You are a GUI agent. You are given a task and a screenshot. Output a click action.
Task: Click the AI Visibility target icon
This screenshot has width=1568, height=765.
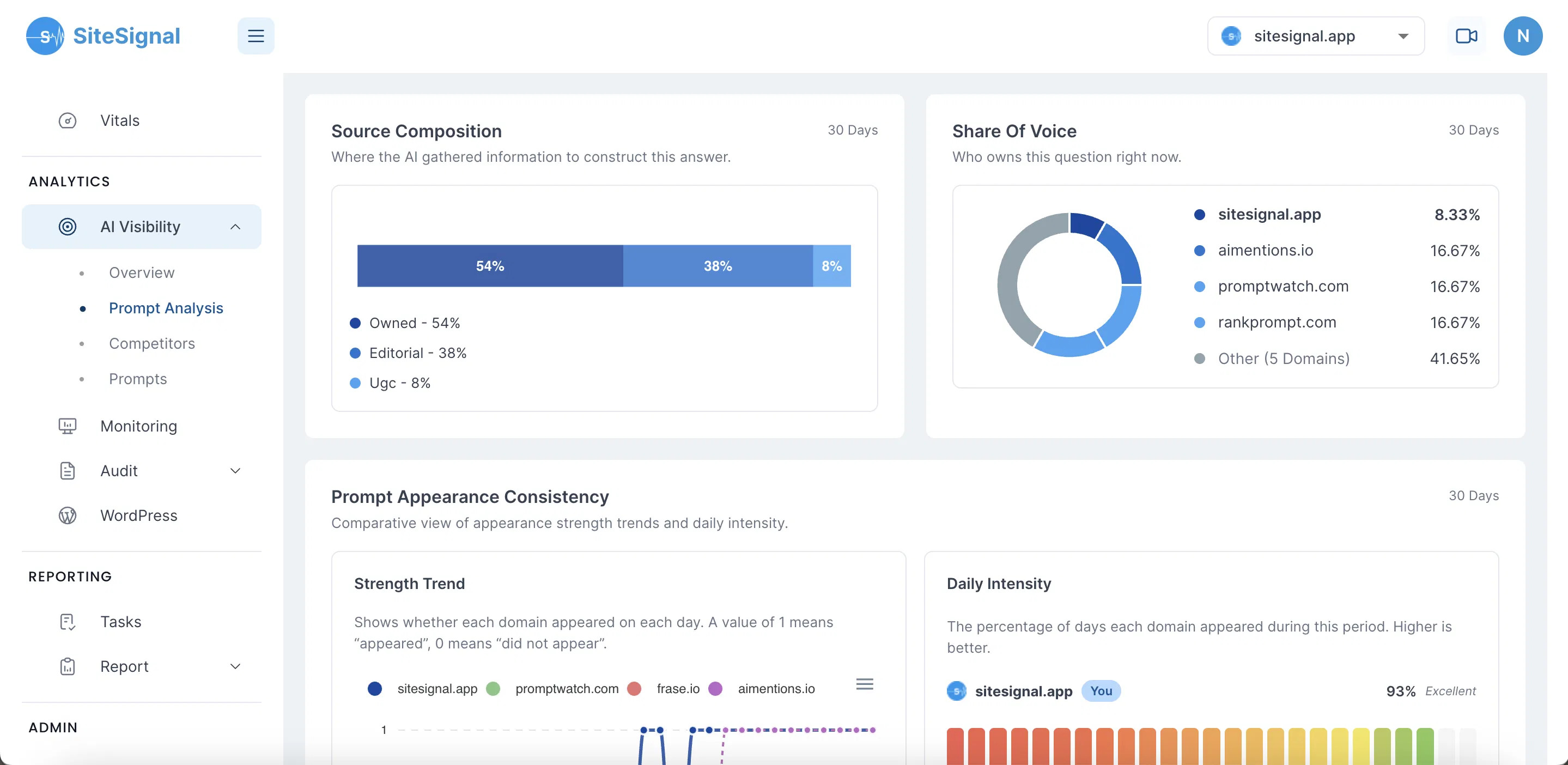[67, 226]
